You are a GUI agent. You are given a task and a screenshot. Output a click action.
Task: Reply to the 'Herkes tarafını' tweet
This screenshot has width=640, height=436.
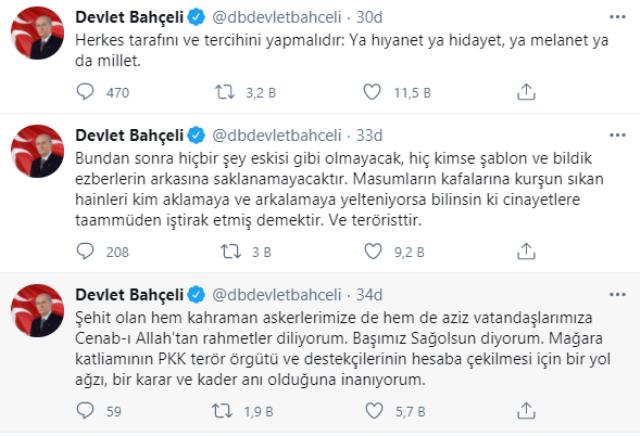tap(87, 92)
